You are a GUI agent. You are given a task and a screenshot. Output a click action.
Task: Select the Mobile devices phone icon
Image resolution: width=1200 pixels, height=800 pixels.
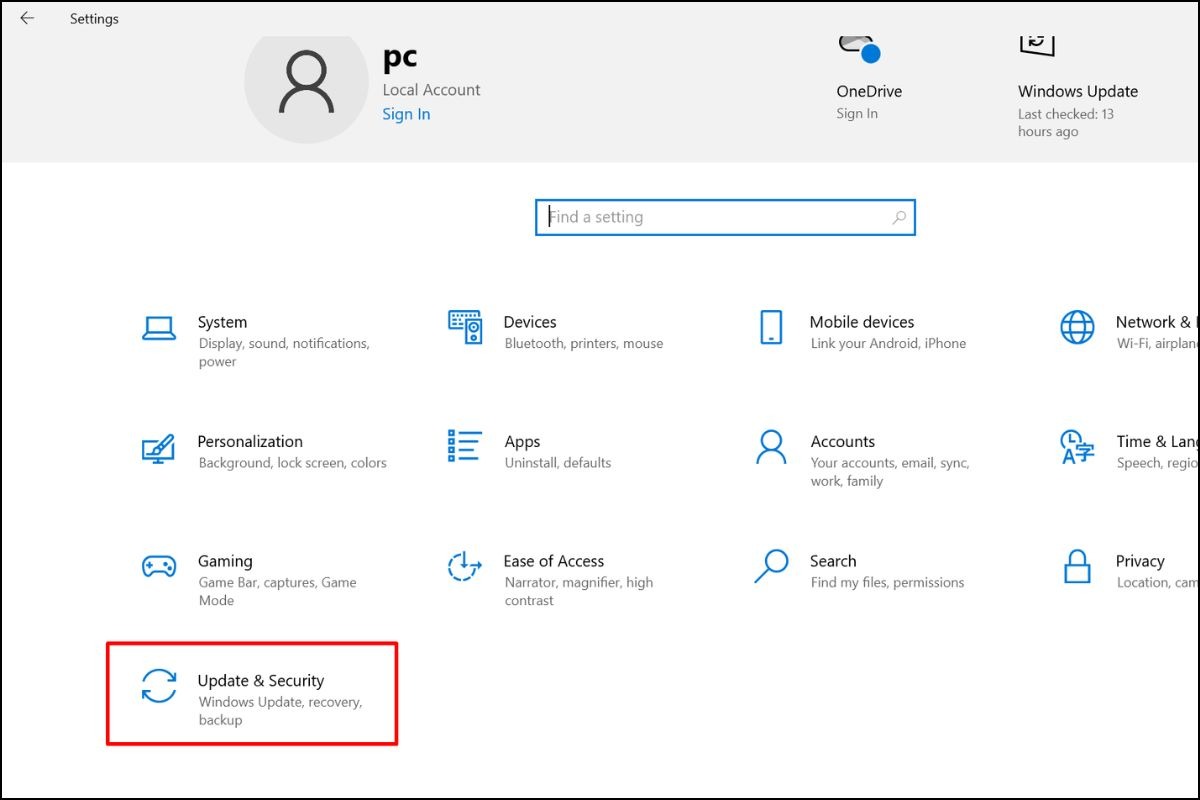771,327
